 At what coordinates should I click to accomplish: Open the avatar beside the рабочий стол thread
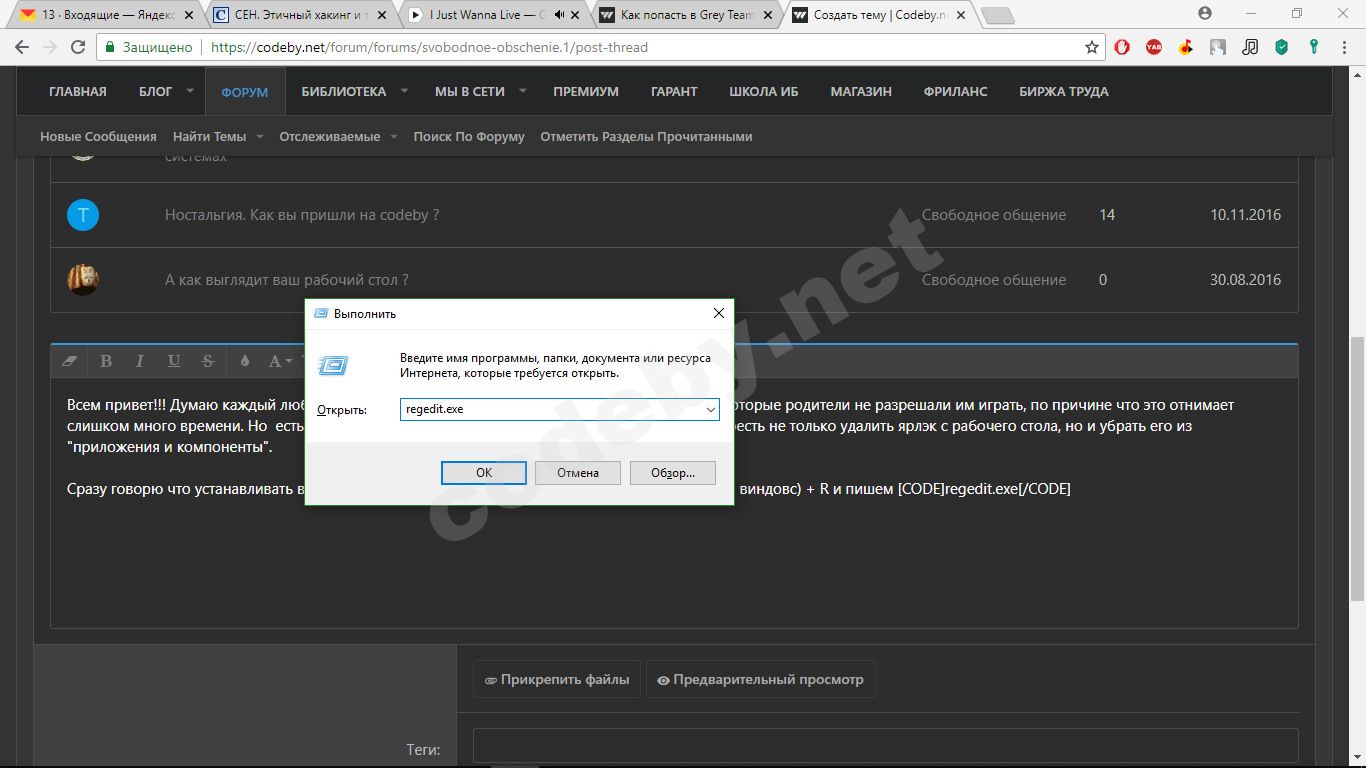[x=83, y=280]
